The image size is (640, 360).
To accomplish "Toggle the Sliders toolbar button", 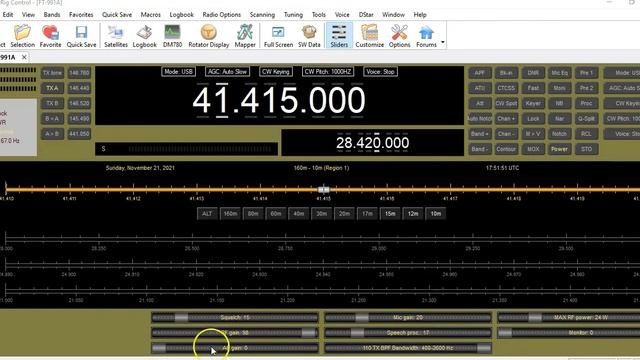I will point(339,36).
